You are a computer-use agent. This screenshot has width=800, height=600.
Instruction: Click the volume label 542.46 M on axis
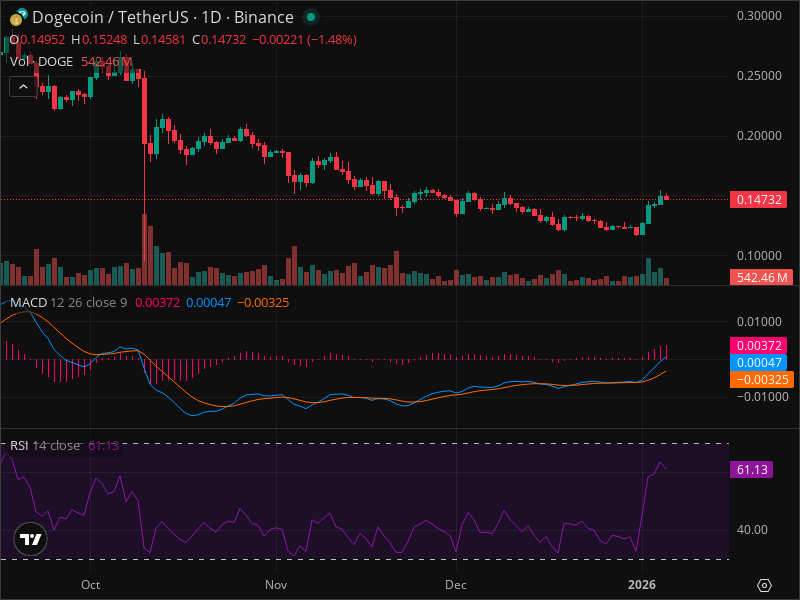click(761, 278)
